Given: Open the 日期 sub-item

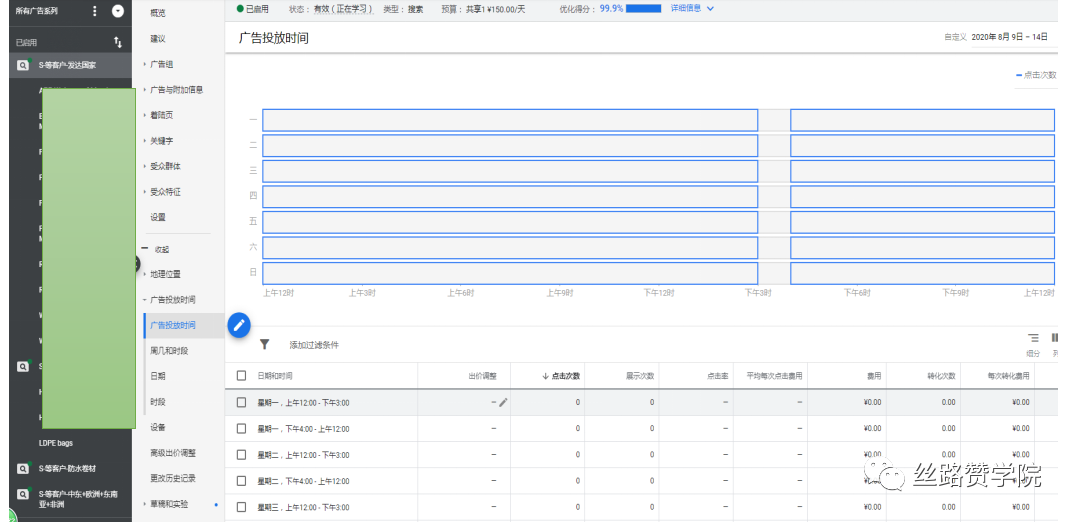Looking at the screenshot, I should [158, 376].
